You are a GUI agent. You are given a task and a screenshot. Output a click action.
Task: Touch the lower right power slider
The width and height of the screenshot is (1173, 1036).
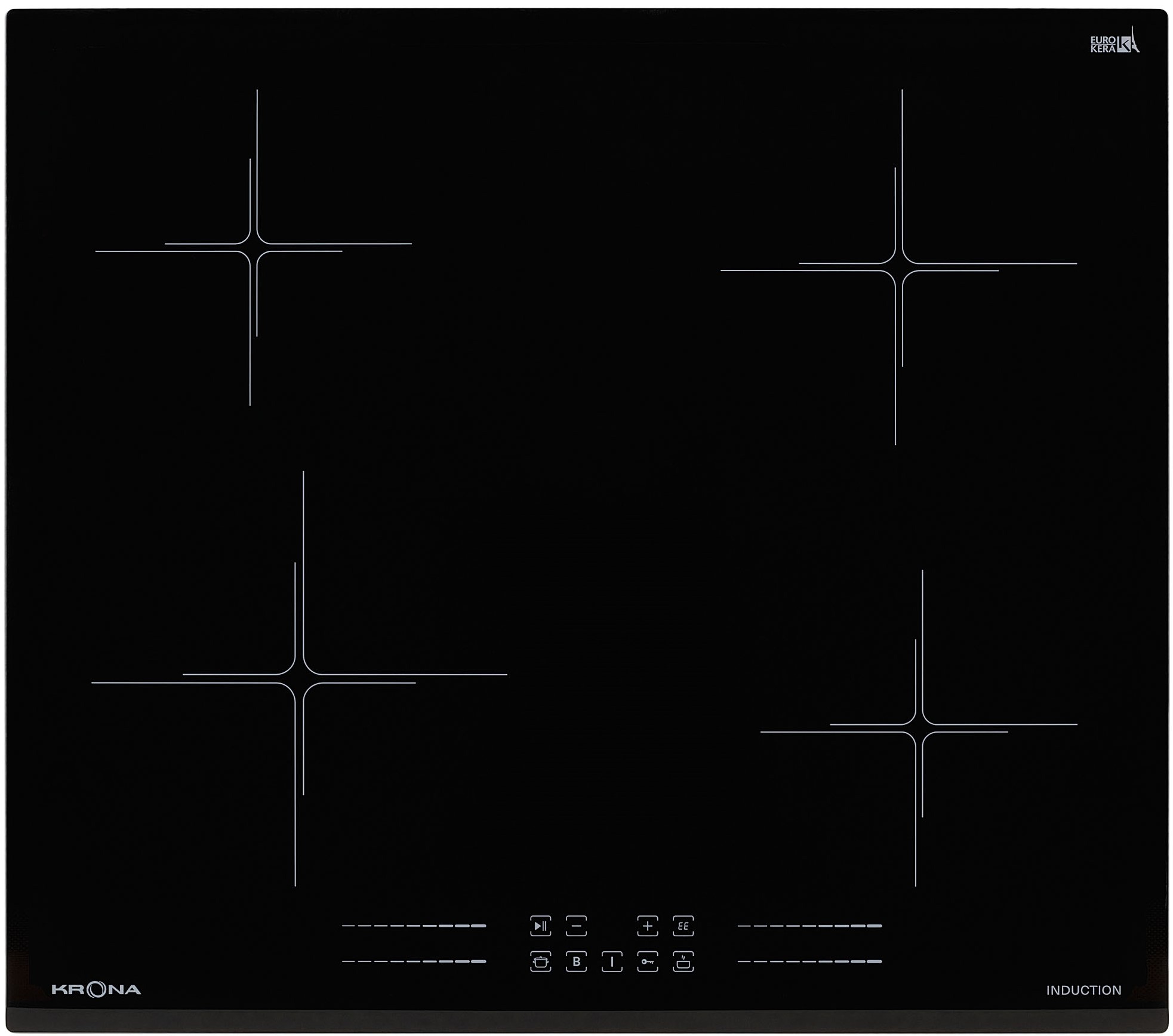click(809, 961)
